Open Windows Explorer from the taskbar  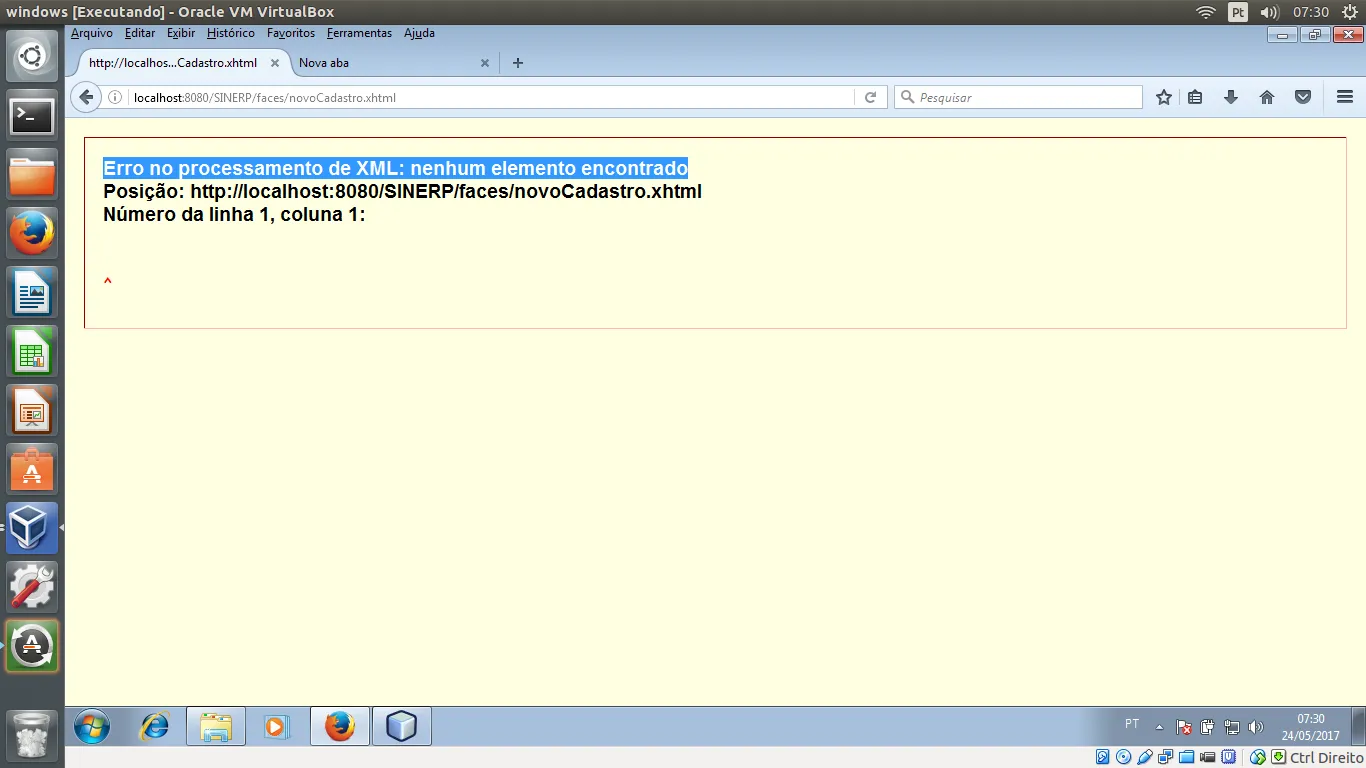216,726
